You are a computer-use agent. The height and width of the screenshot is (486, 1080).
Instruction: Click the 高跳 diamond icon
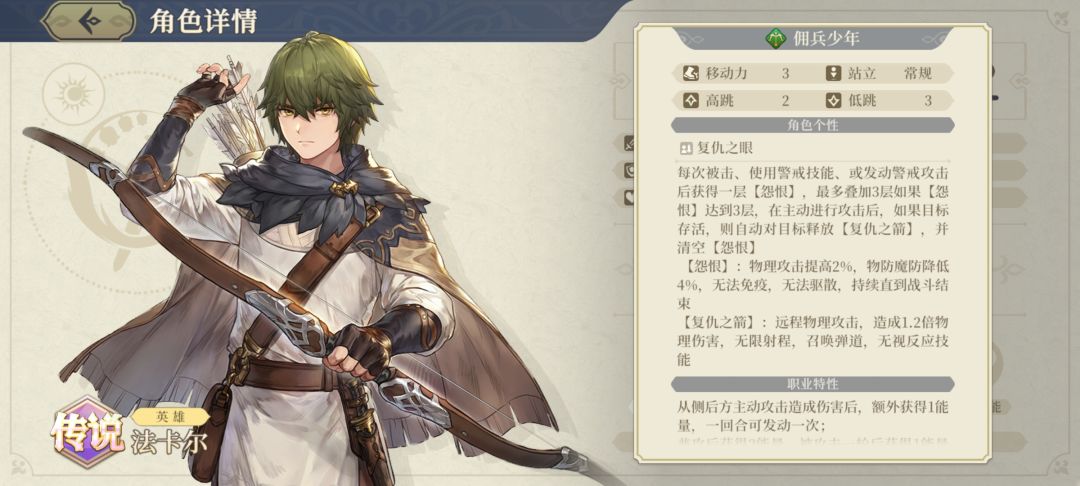pos(691,101)
